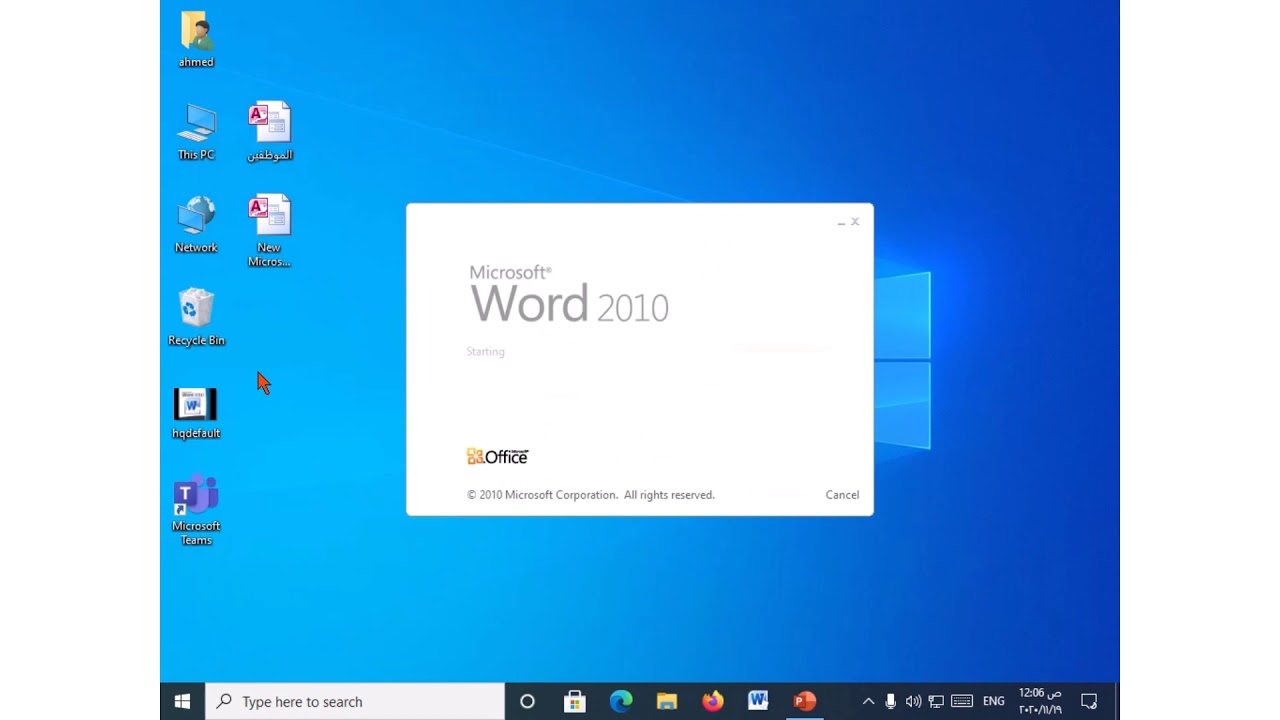Screen dimensions: 1280x720
Task: Select the Microsoft Teams shortcut icon
Action: pos(196,510)
